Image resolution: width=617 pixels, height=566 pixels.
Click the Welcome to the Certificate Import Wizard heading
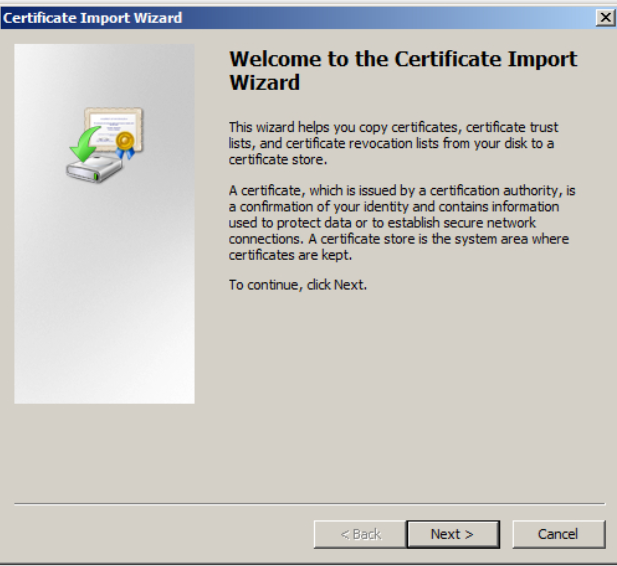(402, 70)
